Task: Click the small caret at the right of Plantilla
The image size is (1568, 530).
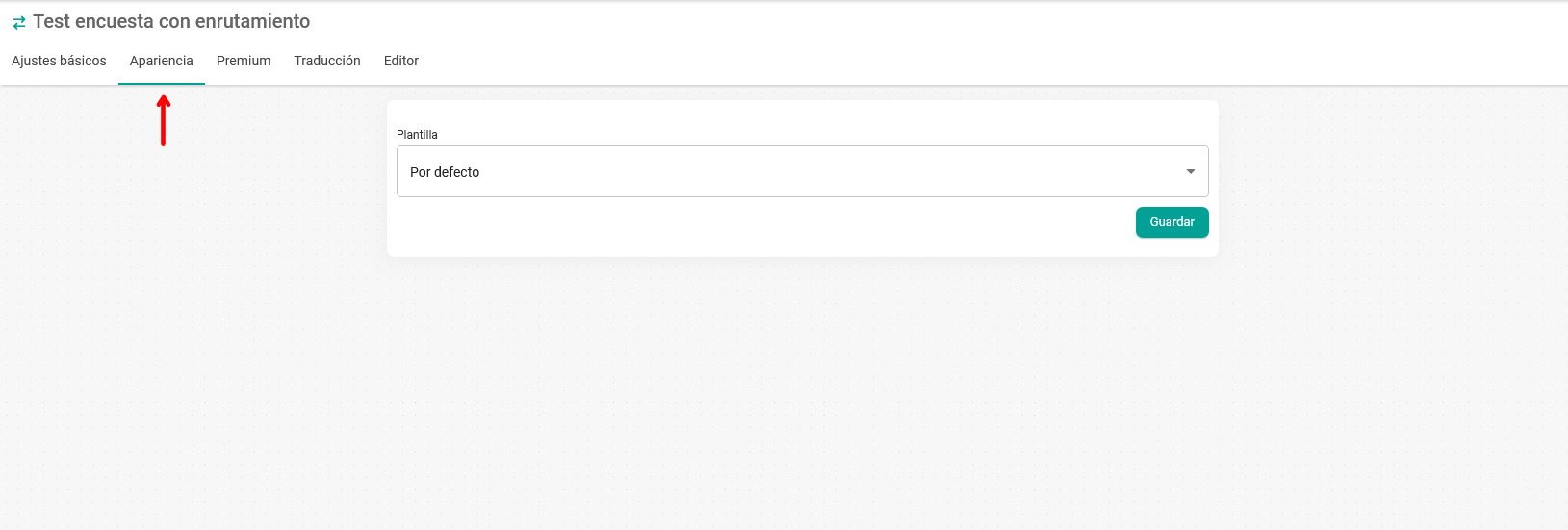Action: click(x=1191, y=172)
